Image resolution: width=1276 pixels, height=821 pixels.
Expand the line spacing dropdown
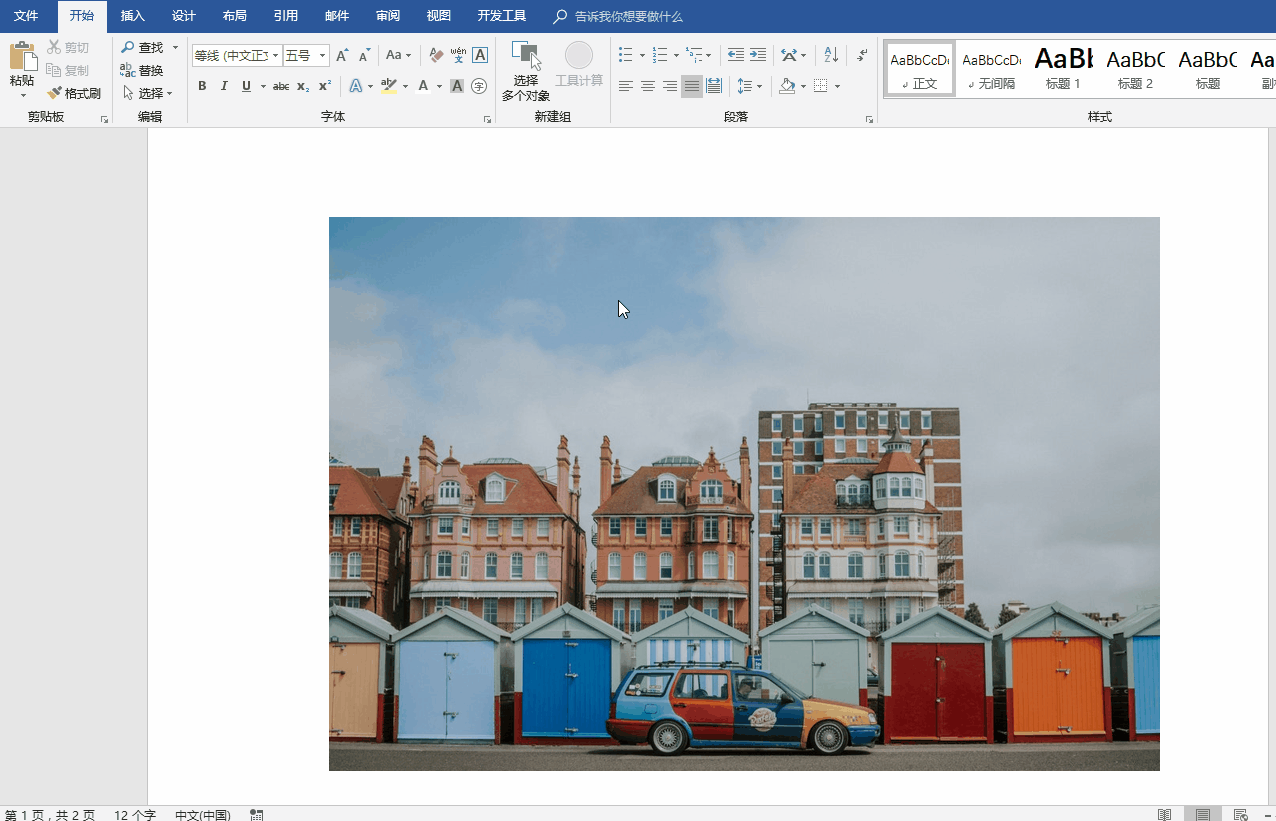click(x=760, y=86)
